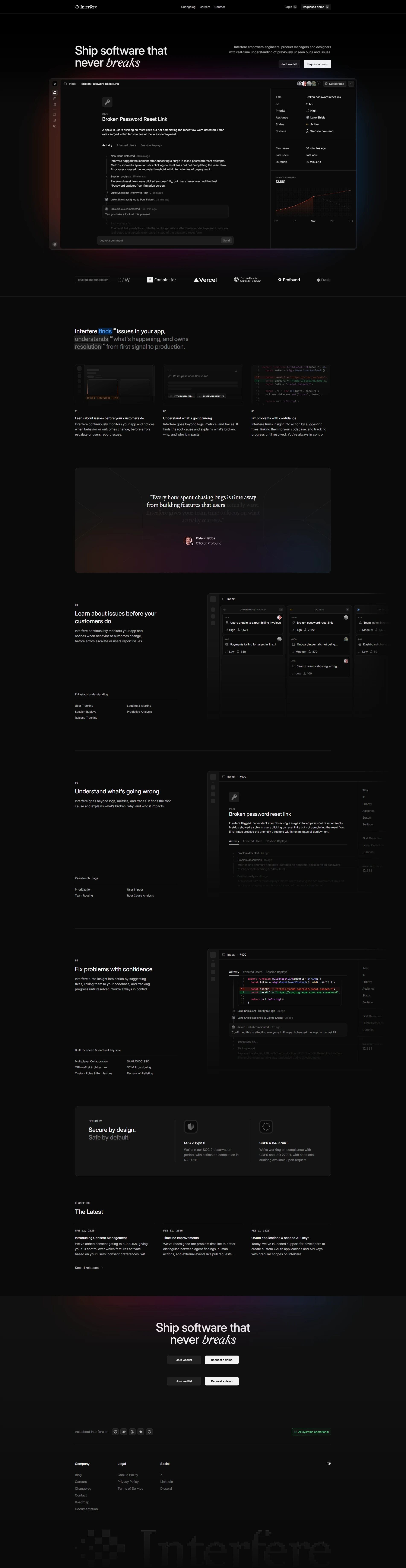Toggle the Subscribed button in issue header

[334, 84]
